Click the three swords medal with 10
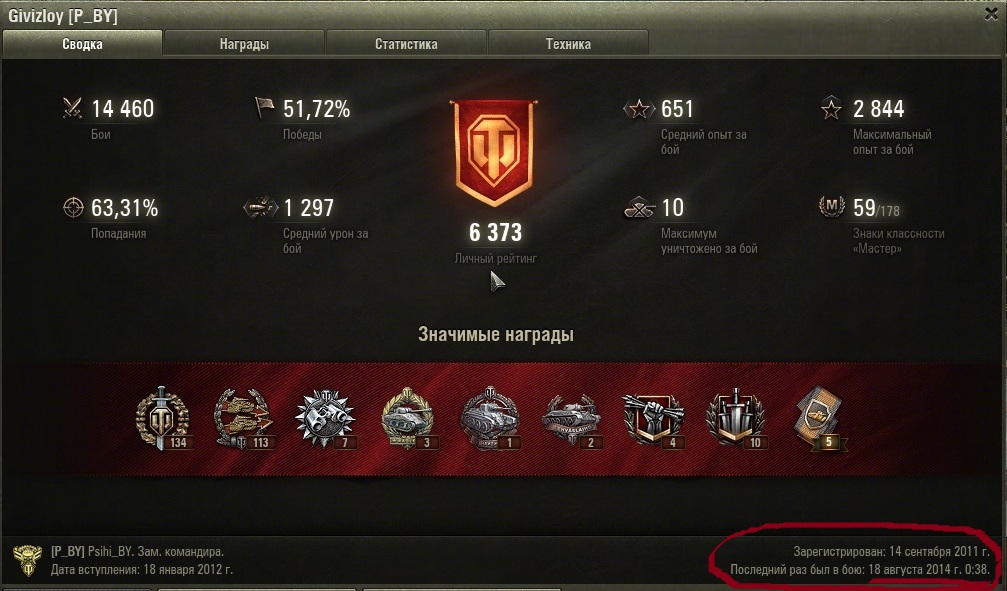This screenshot has width=1007, height=591. click(736, 418)
